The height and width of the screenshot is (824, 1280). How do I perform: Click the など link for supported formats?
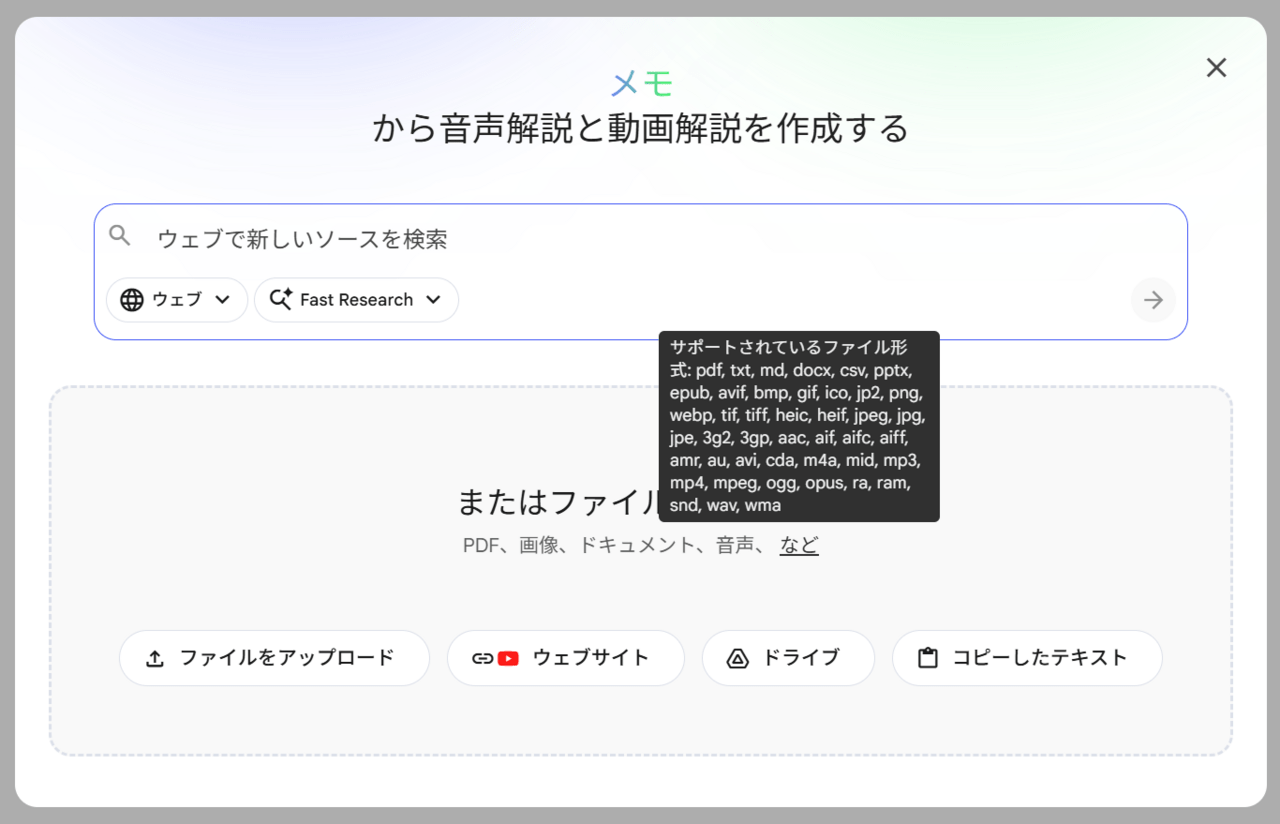(x=799, y=545)
